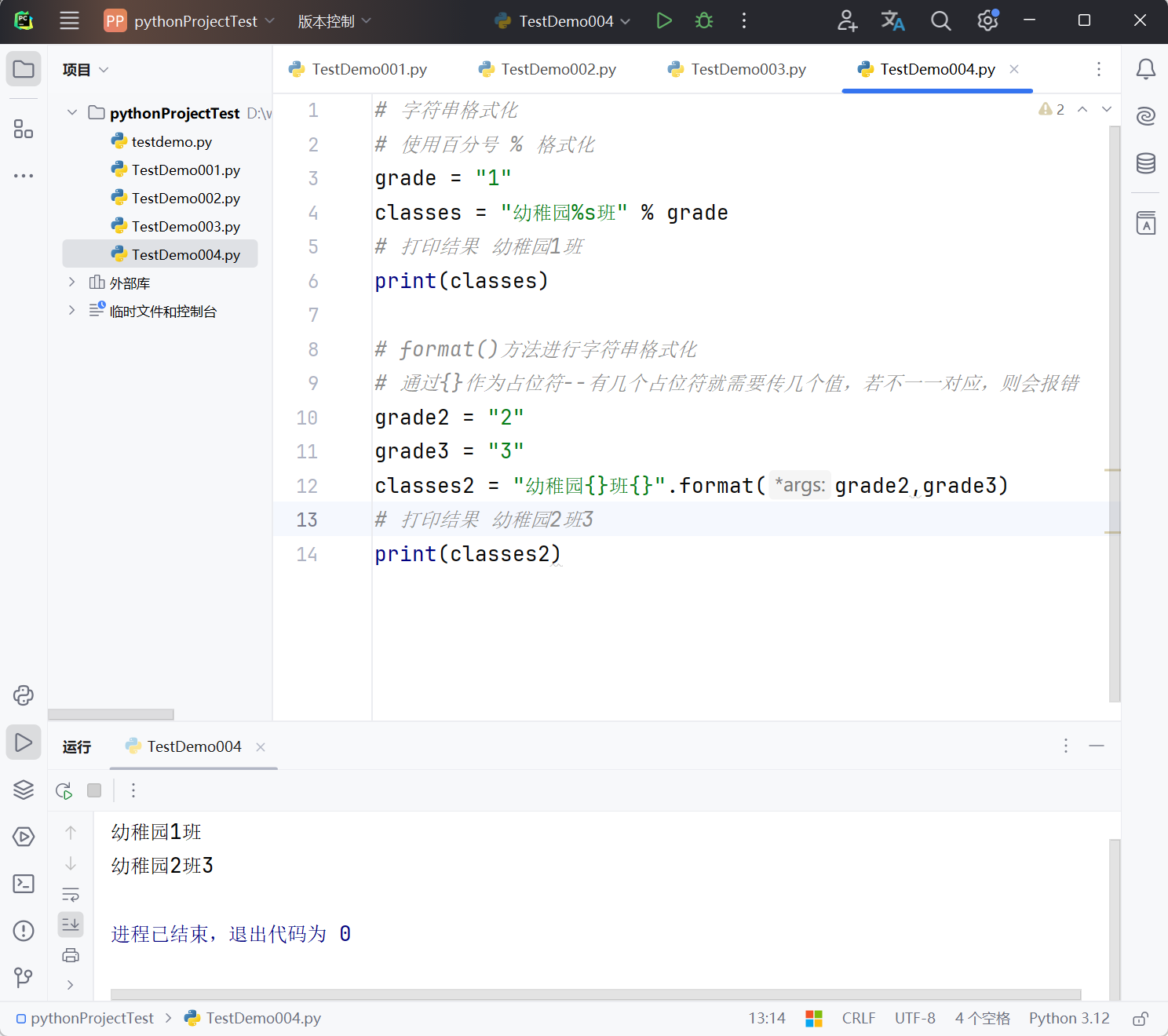This screenshot has height=1036, width=1168.
Task: Open IDE settings gear icon
Action: 987,20
